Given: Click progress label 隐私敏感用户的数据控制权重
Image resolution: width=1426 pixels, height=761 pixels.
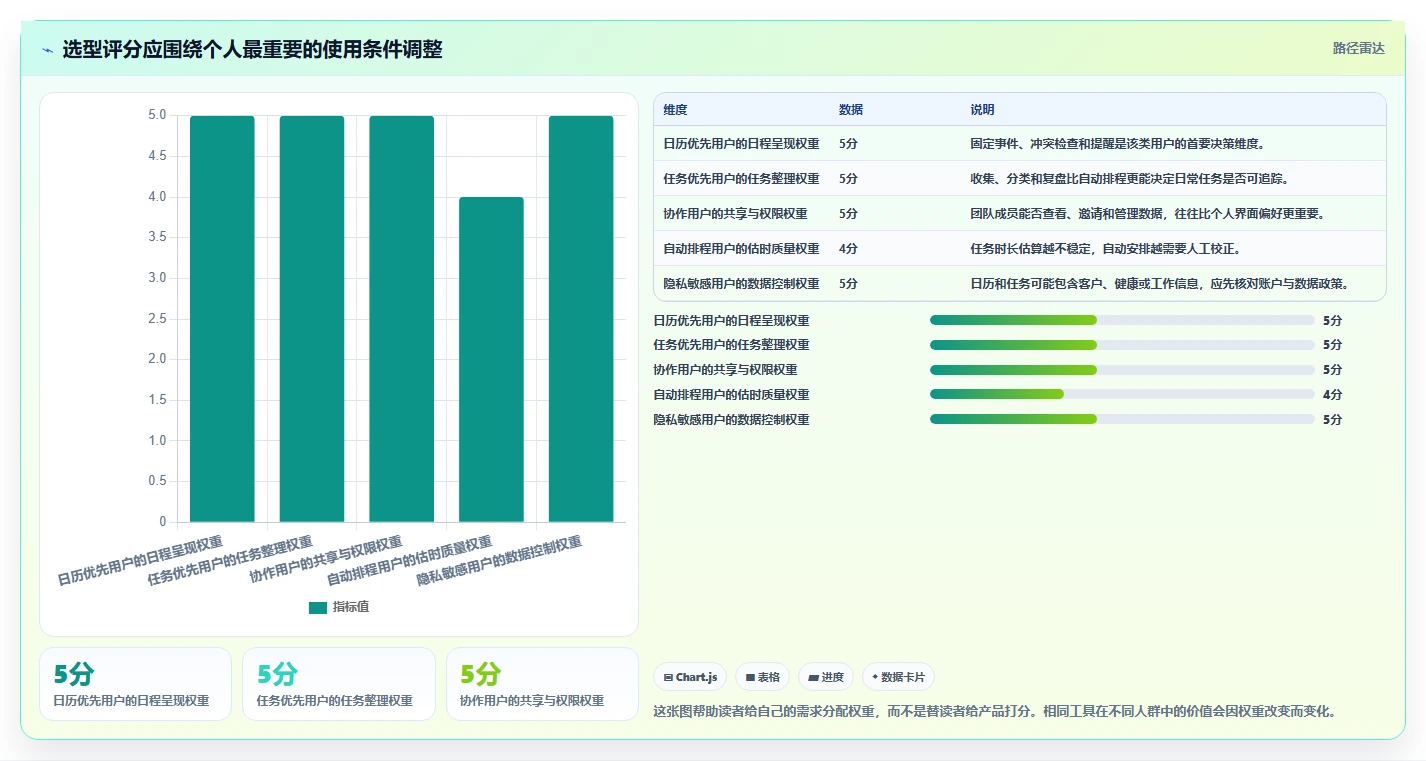Looking at the screenshot, I should (x=731, y=420).
